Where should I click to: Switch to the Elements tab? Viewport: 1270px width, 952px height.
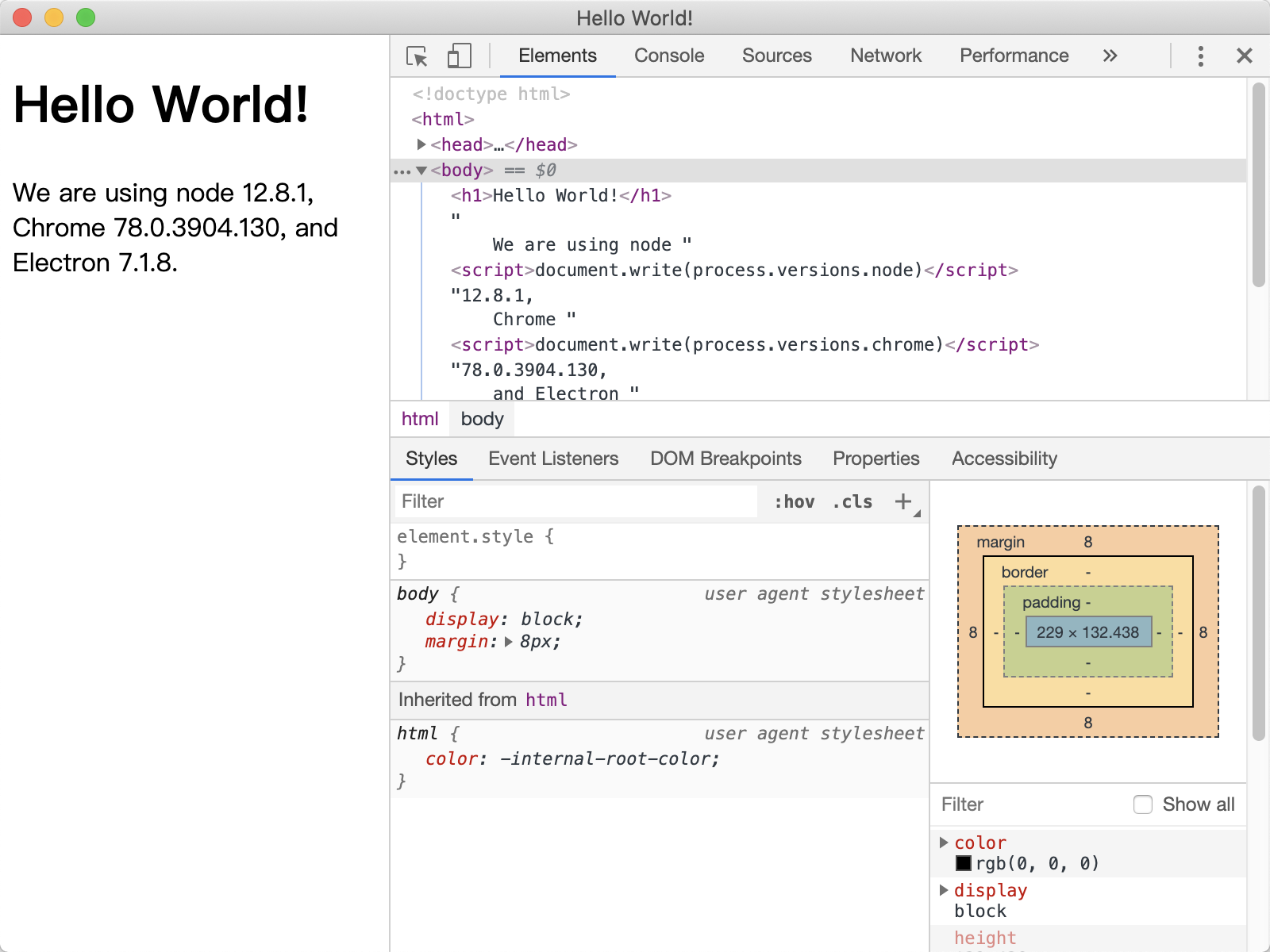point(557,56)
